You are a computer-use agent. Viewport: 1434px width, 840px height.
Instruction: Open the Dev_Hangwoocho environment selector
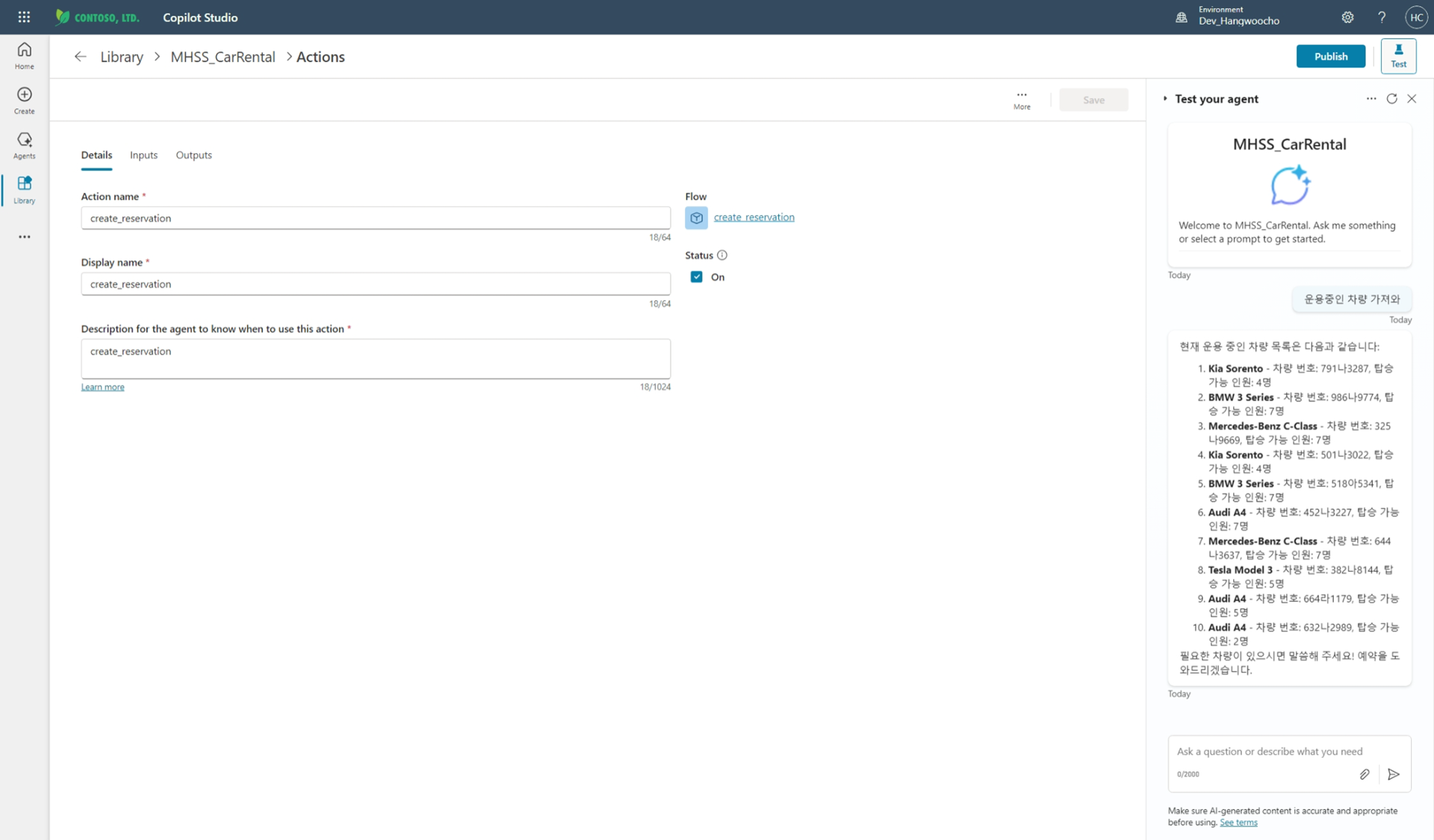pos(1239,16)
